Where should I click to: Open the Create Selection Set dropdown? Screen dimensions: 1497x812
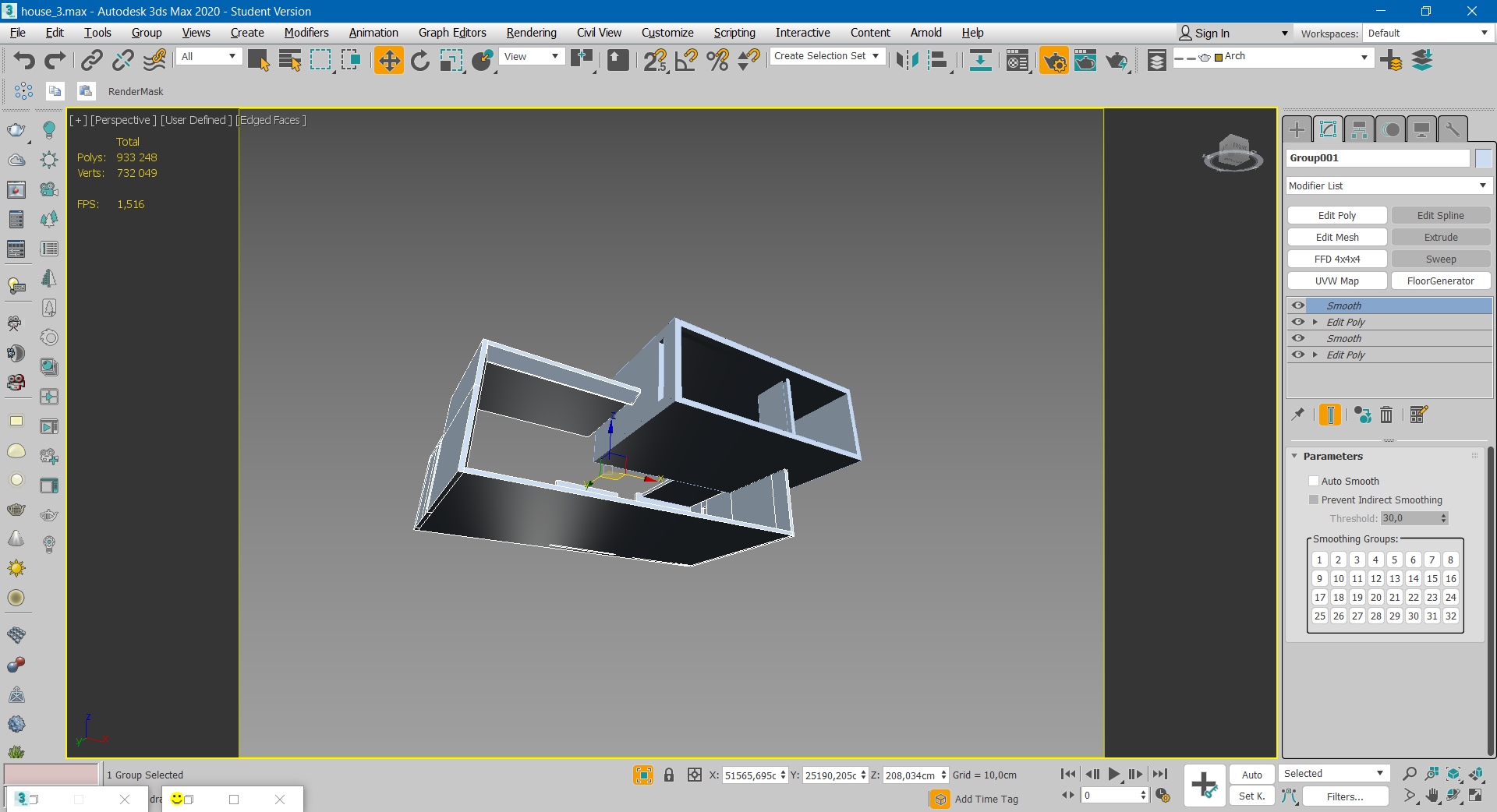(827, 56)
